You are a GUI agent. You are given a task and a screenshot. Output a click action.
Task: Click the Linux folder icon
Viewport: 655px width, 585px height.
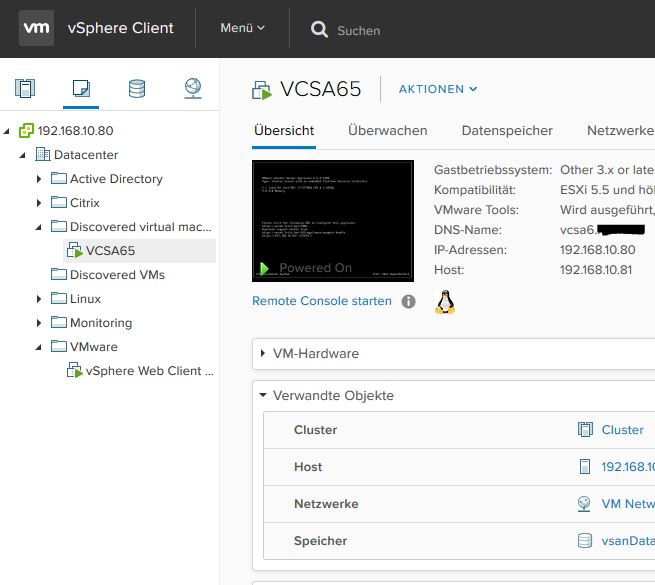(58, 298)
